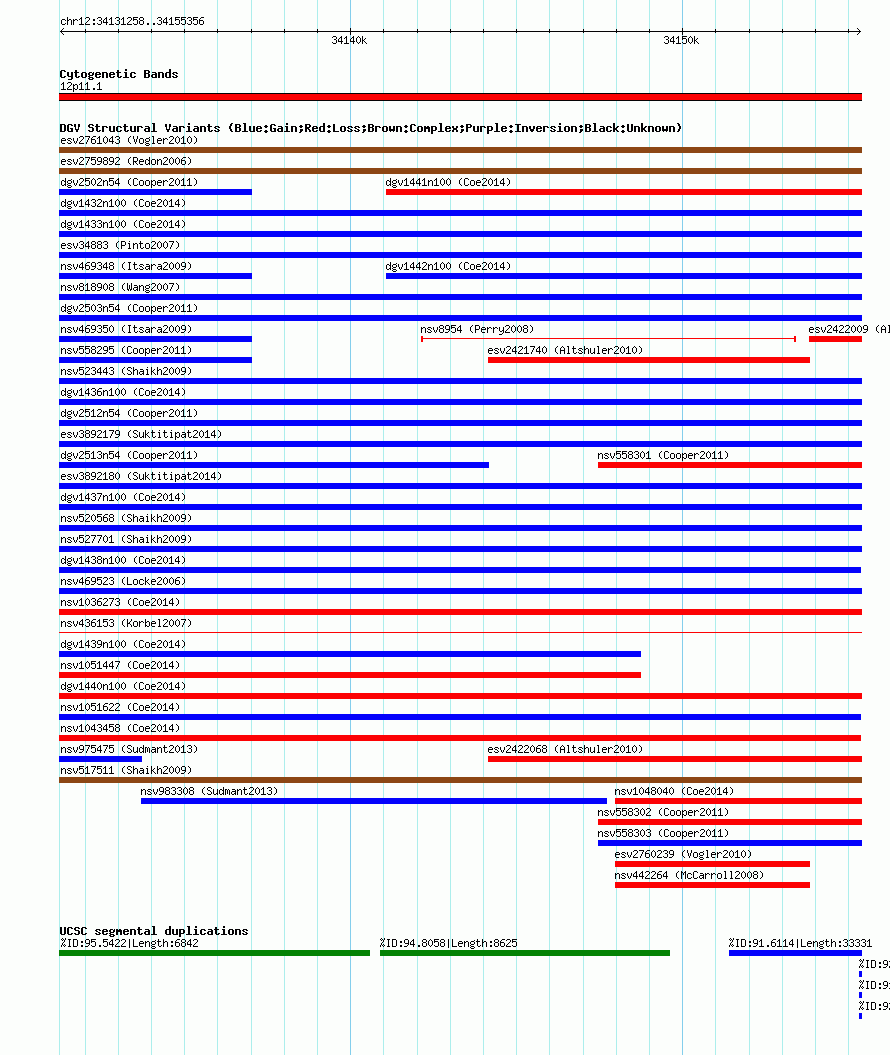This screenshot has width=890, height=1055.
Task: Click the 34140k ruler position marker
Action: [x=349, y=40]
